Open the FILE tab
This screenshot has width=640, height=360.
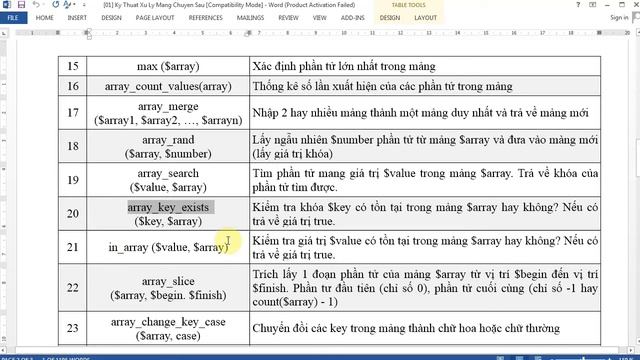coord(13,18)
